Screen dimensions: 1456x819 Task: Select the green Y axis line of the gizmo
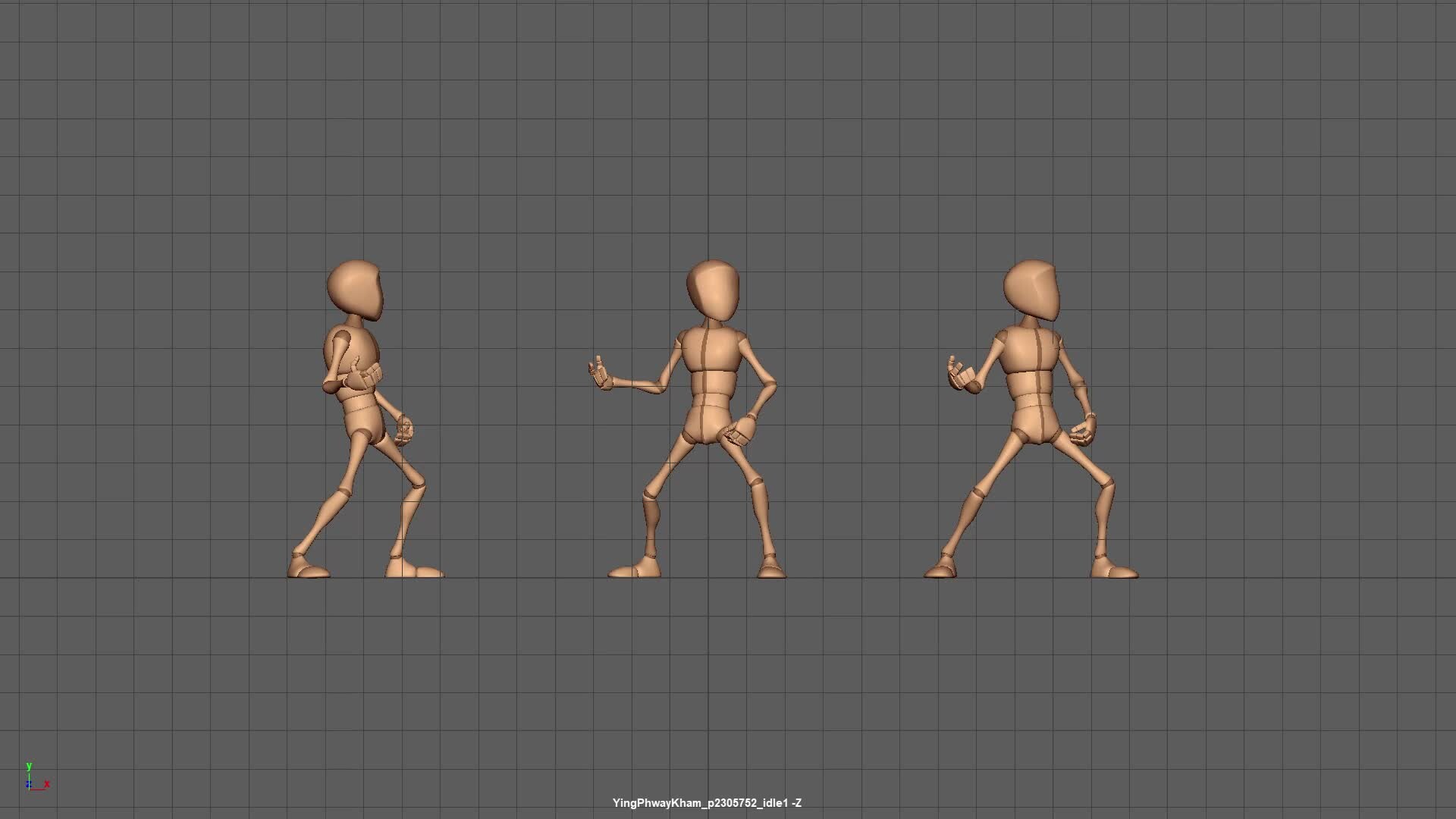coord(29,779)
